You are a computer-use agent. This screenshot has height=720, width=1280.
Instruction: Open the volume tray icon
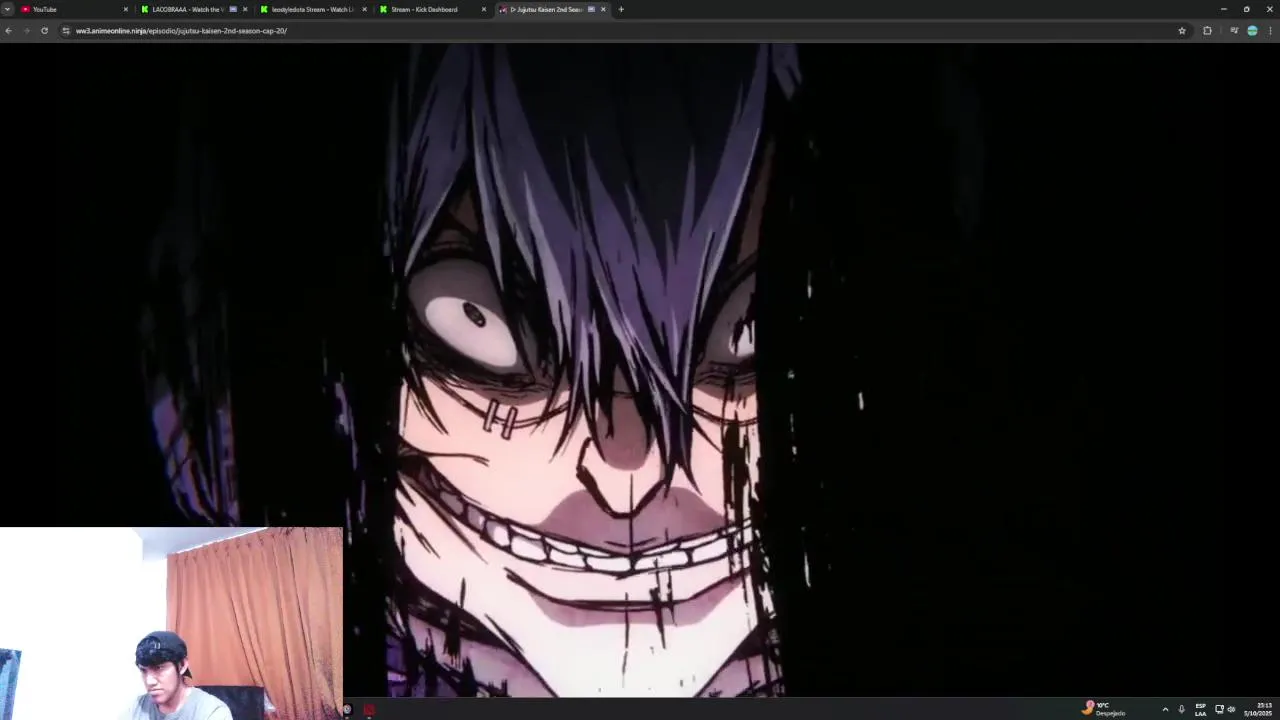coord(1231,709)
